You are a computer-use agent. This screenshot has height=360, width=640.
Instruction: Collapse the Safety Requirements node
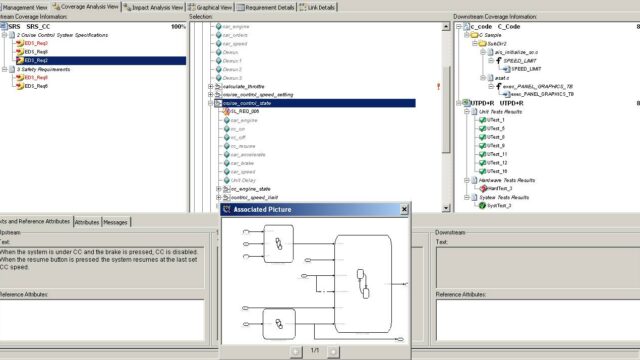4,69
